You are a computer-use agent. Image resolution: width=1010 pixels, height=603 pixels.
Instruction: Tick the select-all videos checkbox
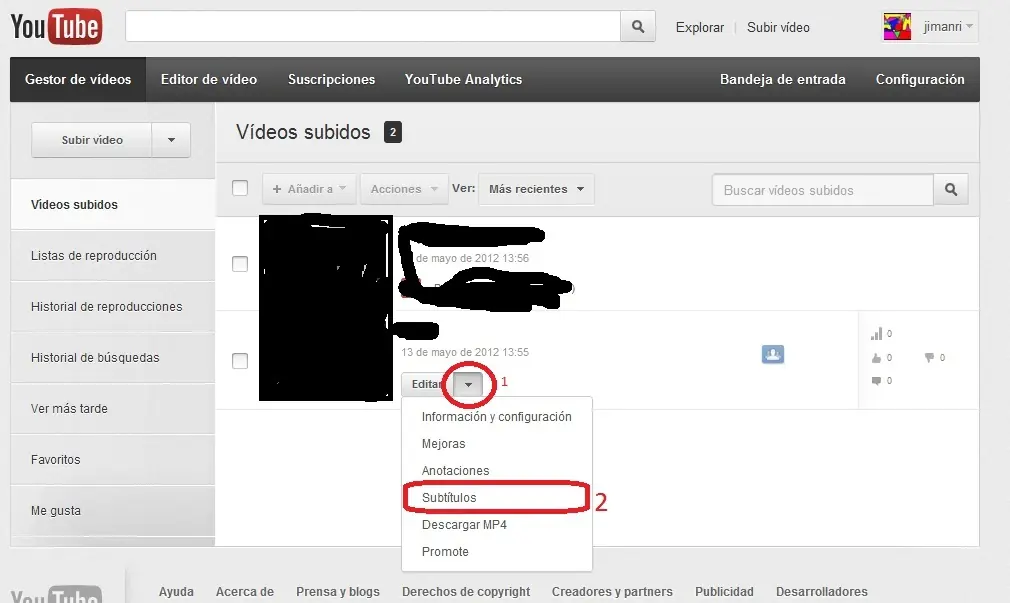[x=240, y=187]
